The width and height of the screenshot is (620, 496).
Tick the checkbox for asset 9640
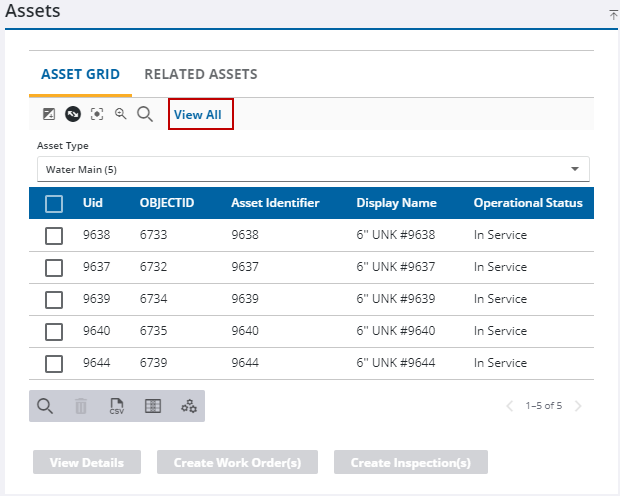(x=54, y=332)
